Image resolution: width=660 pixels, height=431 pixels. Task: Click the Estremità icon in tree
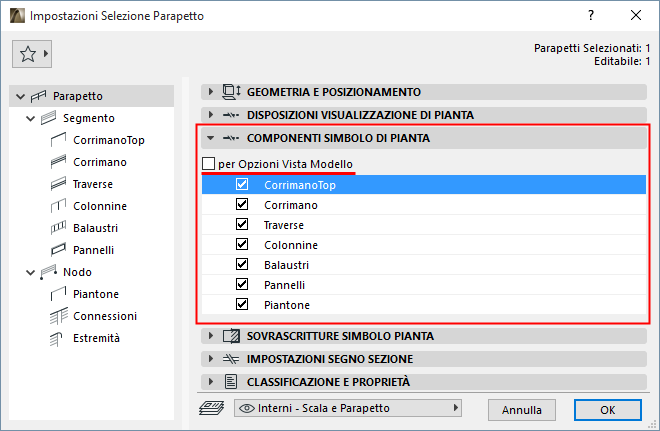(57, 338)
